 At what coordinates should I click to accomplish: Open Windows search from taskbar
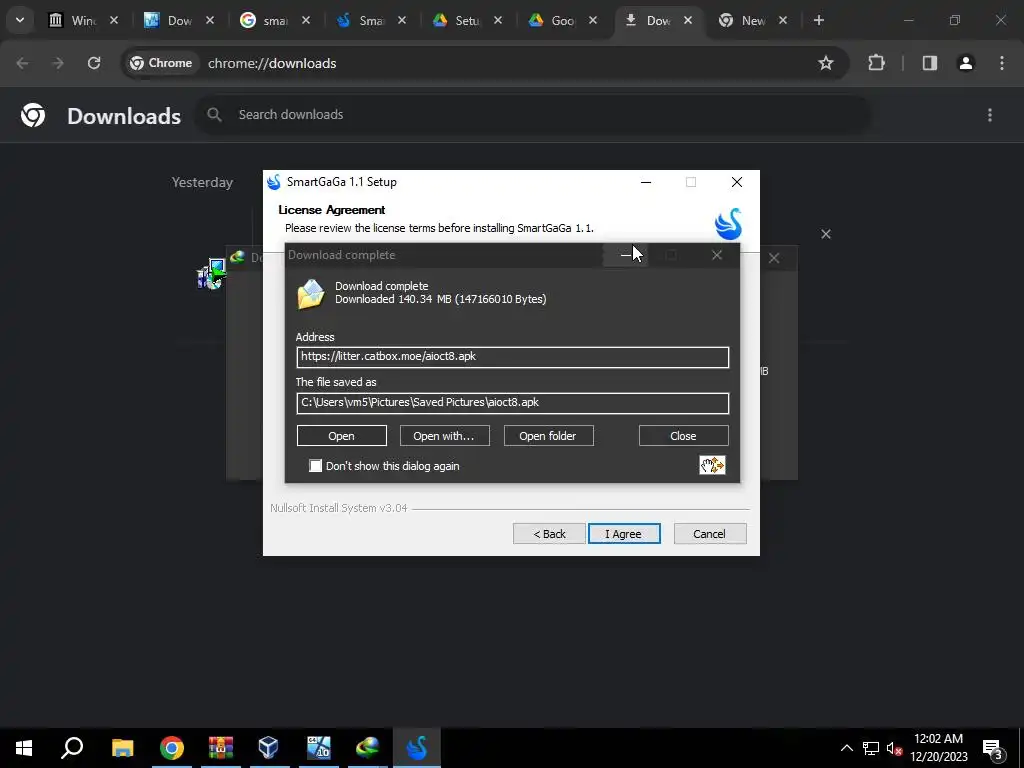pyautogui.click(x=72, y=748)
